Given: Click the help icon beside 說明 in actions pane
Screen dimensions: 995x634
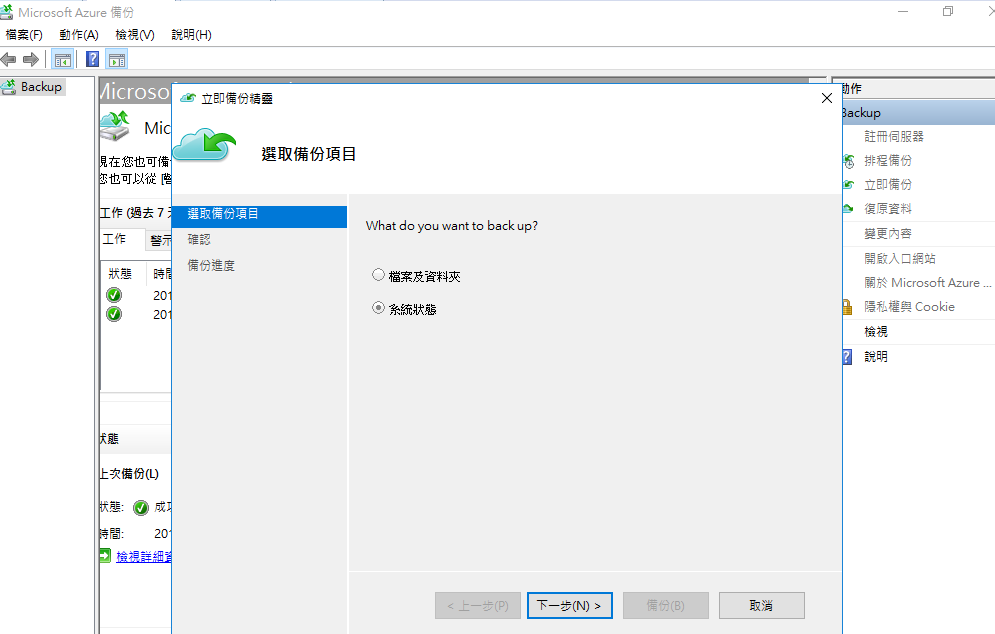Looking at the screenshot, I should pos(847,357).
